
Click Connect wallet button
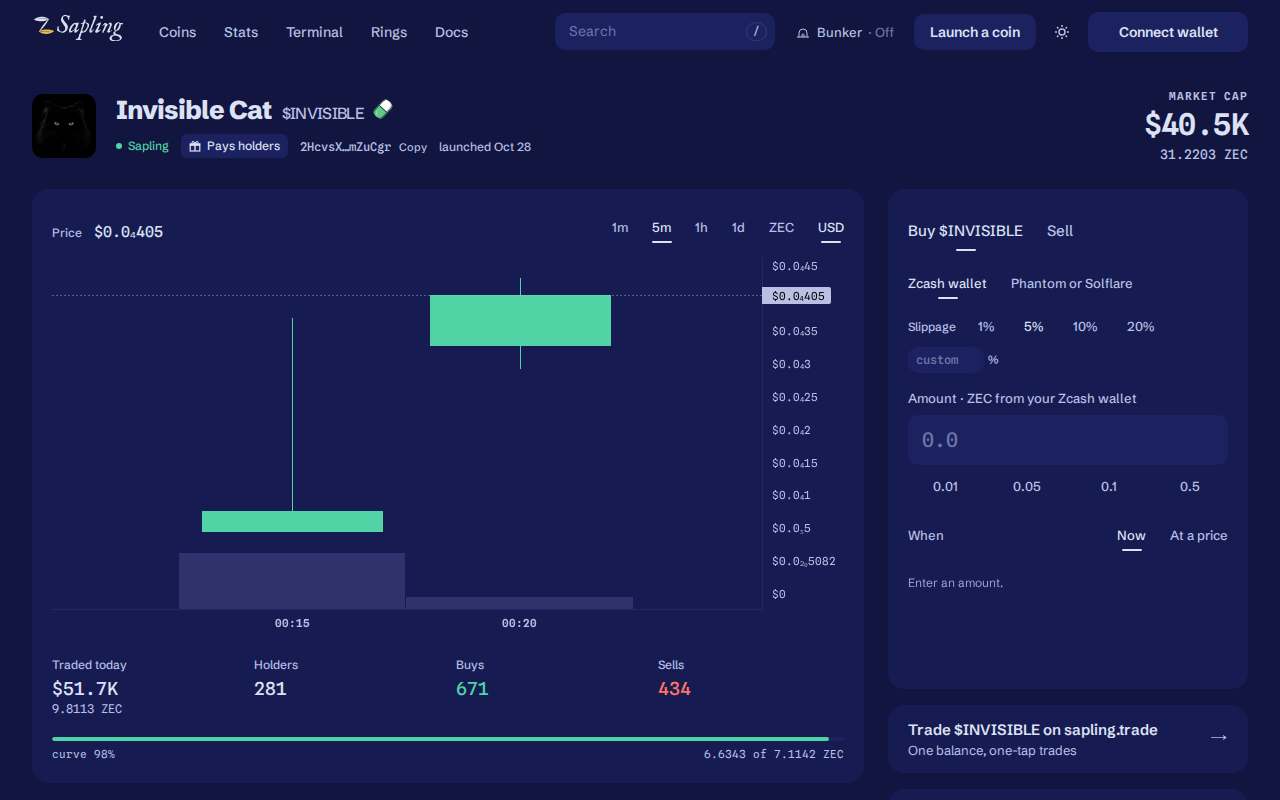(x=1168, y=32)
